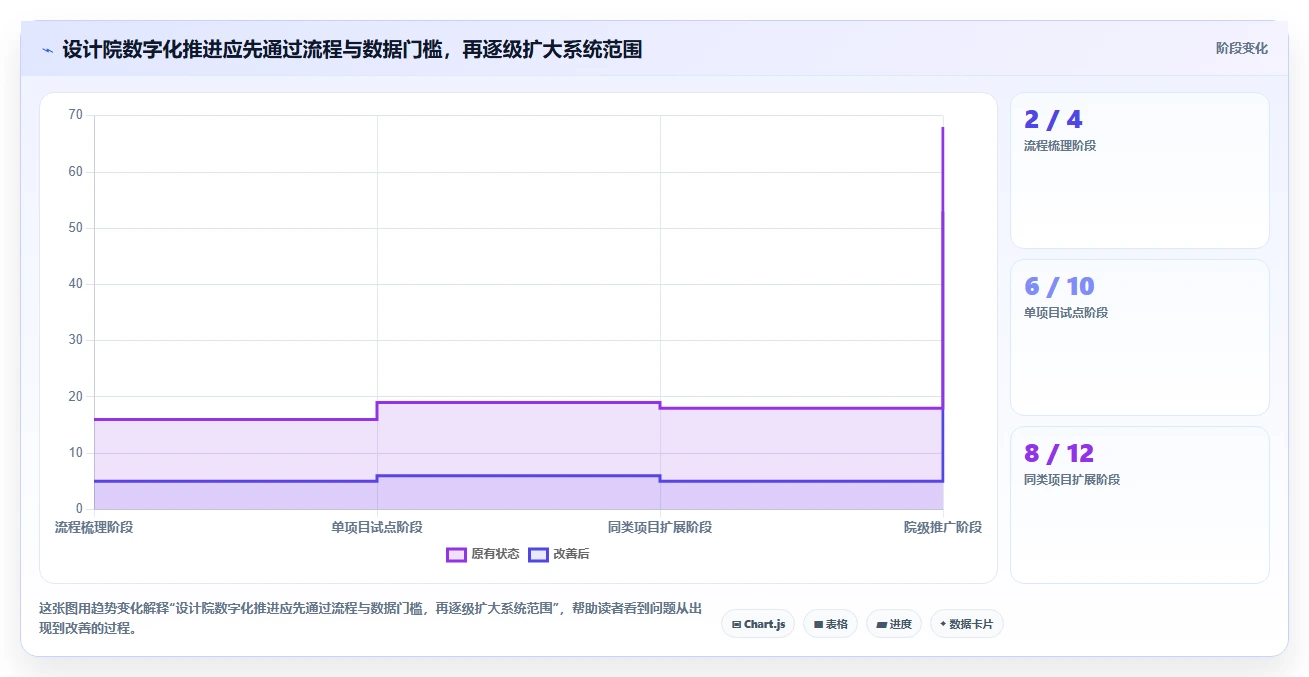This screenshot has height=677, width=1309.
Task: Open the 6 / 10 单项目试点阶段 card
Action: click(x=1140, y=337)
